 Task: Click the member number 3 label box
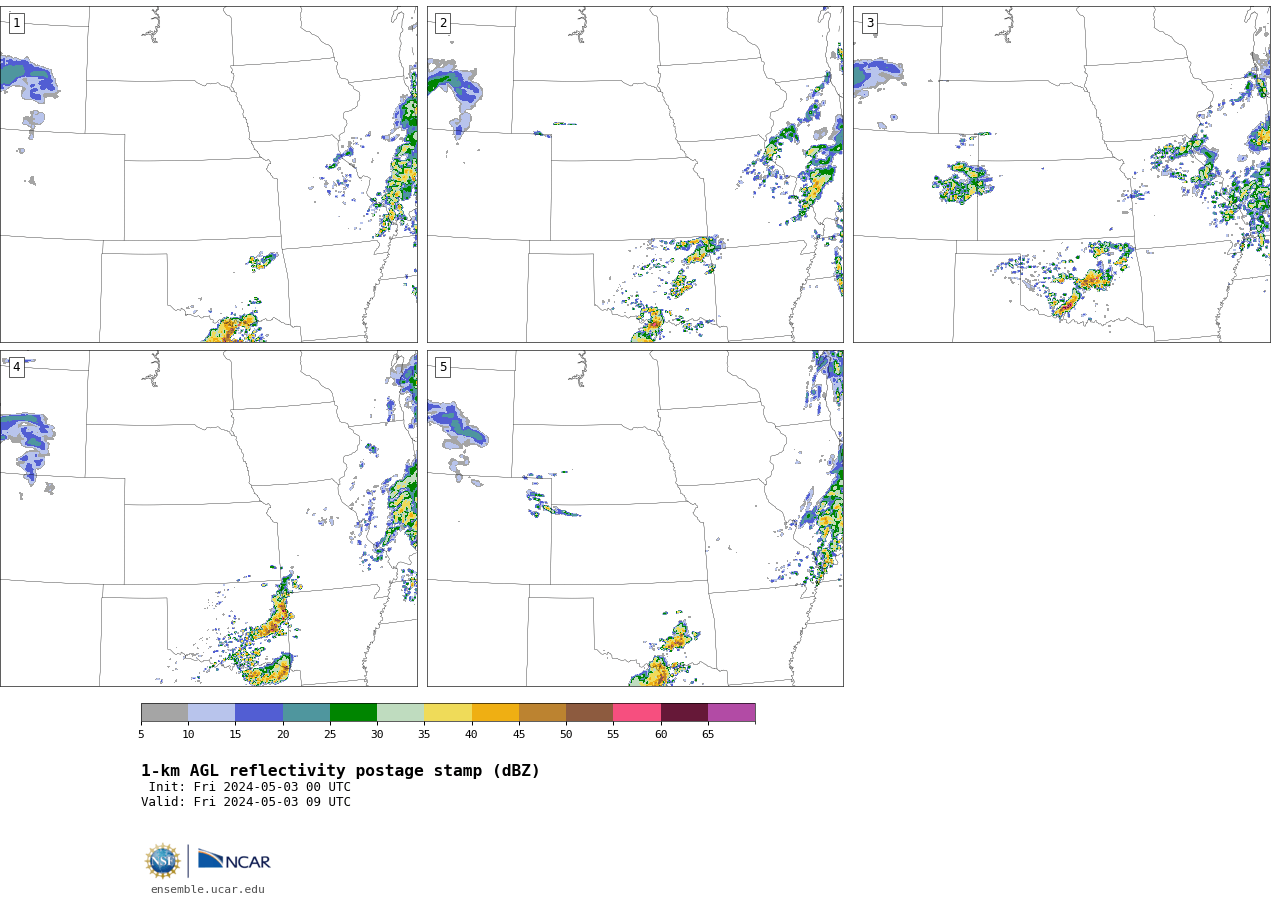coord(870,23)
